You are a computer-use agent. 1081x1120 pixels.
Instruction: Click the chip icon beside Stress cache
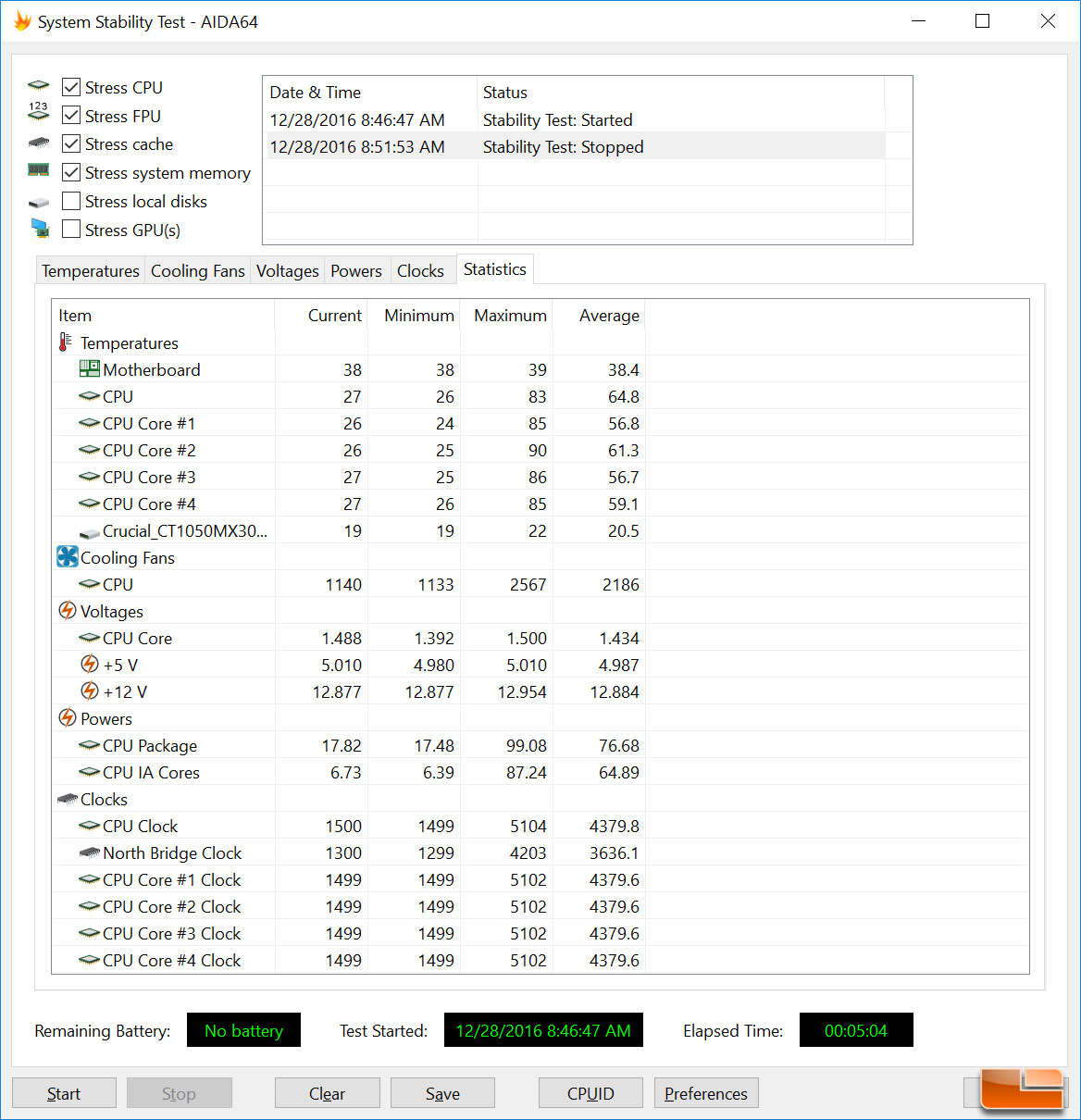38,143
